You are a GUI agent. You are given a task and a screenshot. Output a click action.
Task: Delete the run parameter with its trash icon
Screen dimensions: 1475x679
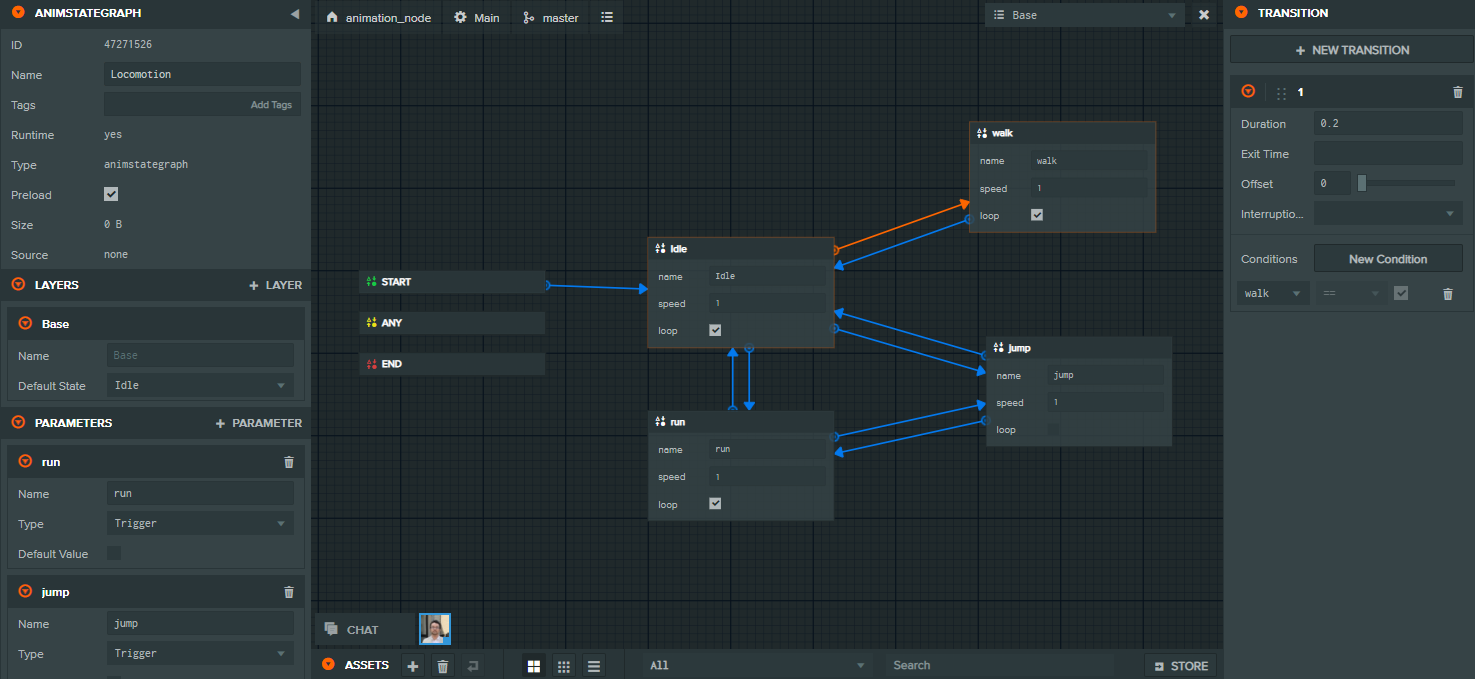pos(289,461)
